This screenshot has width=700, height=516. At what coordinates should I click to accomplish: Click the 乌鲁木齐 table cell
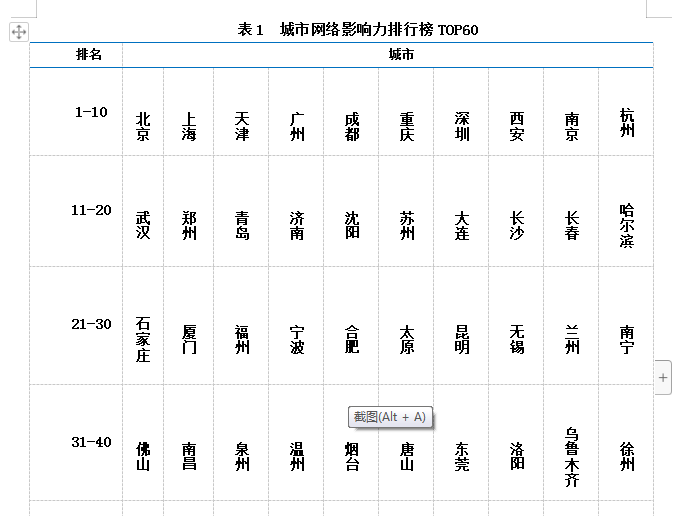572,457
